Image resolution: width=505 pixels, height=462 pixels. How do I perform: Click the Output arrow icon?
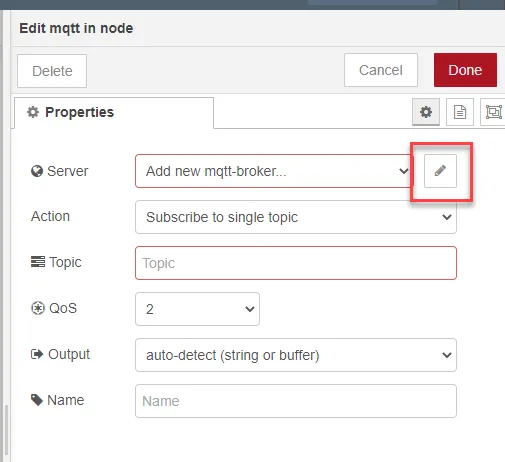point(37,354)
